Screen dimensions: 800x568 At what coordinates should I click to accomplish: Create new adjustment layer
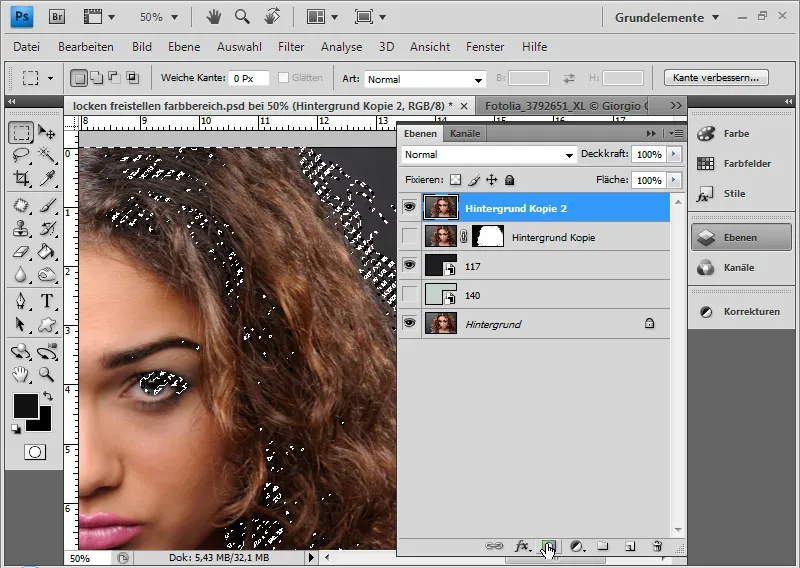tap(577, 547)
